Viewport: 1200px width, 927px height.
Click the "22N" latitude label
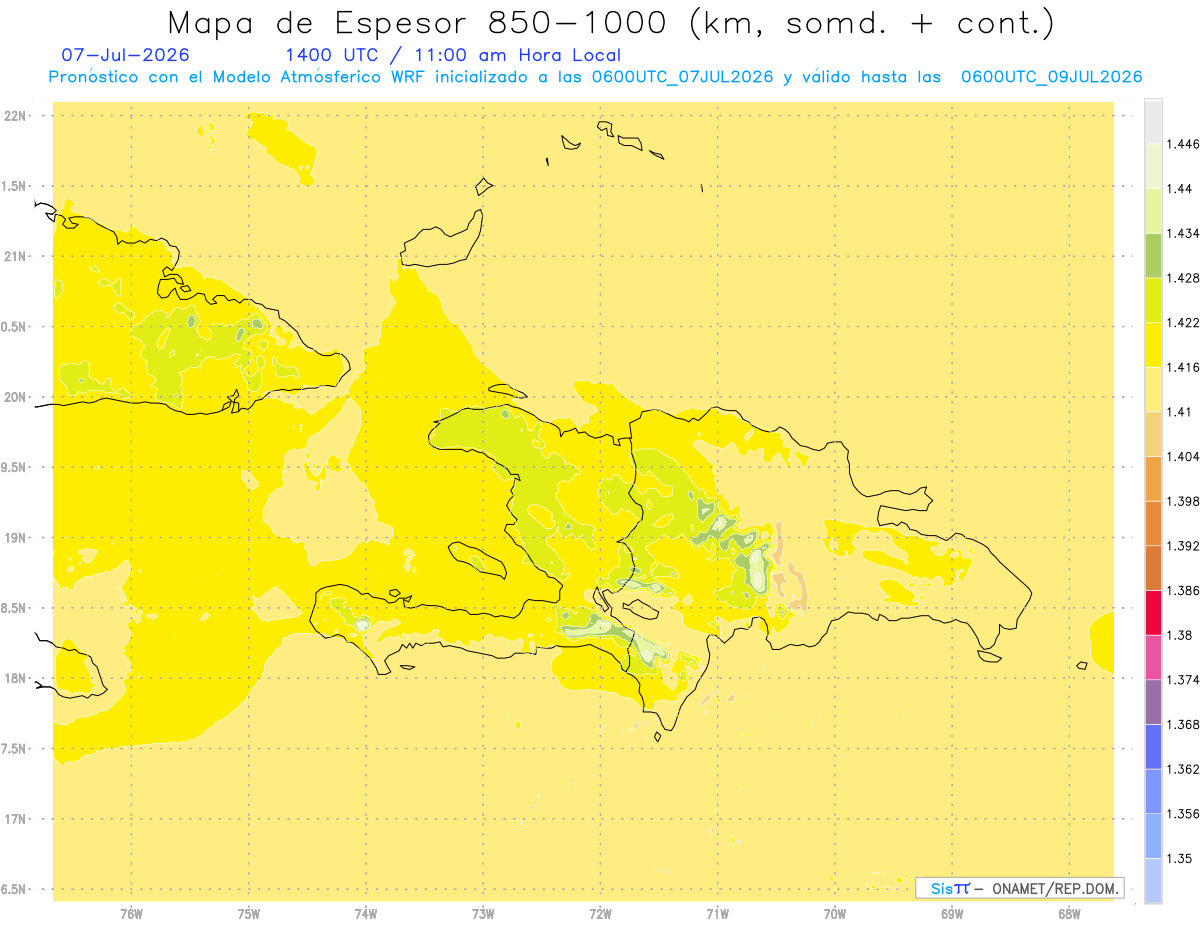[x=17, y=116]
